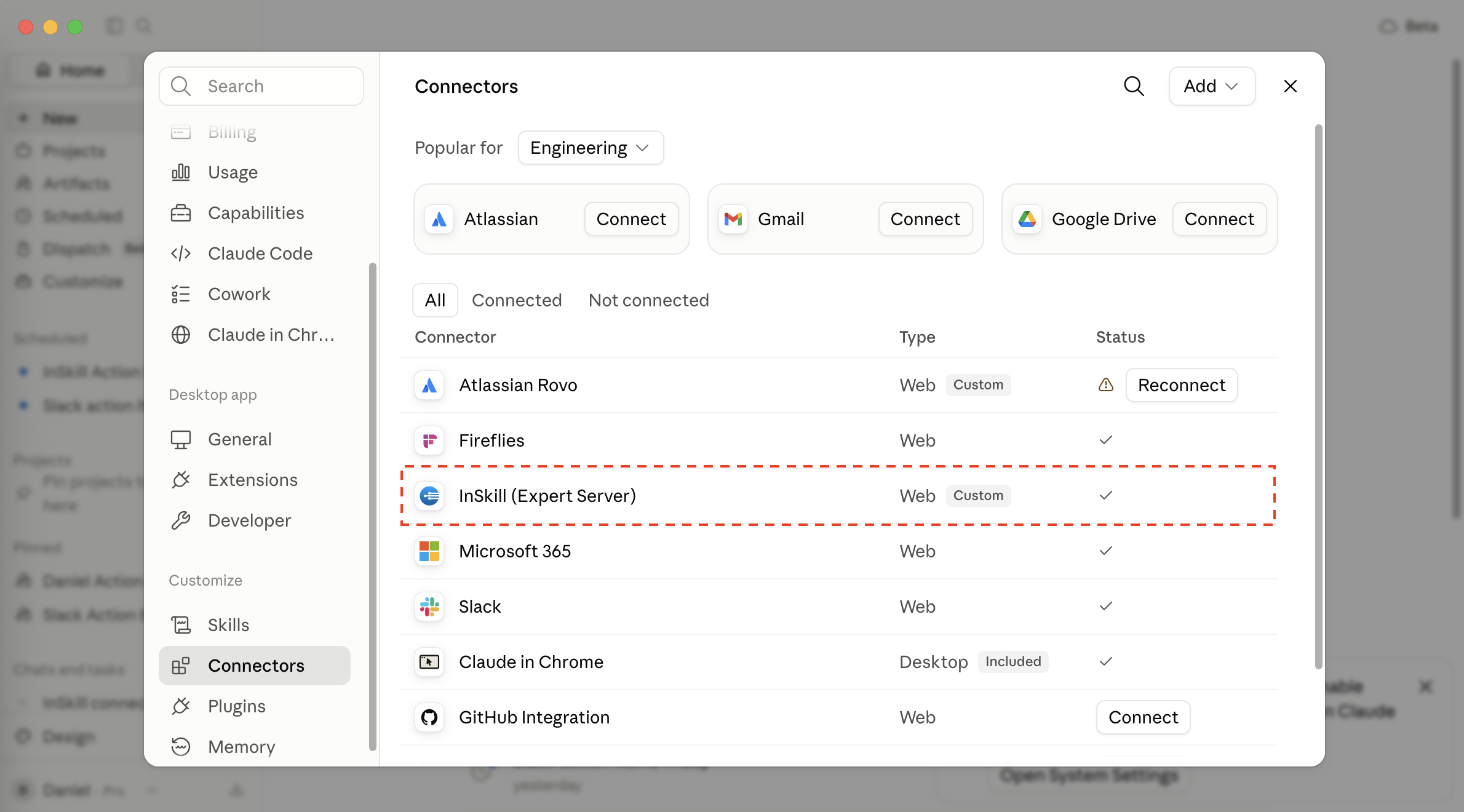Select Connectors in the settings sidebar
This screenshot has width=1464, height=812.
(255, 666)
